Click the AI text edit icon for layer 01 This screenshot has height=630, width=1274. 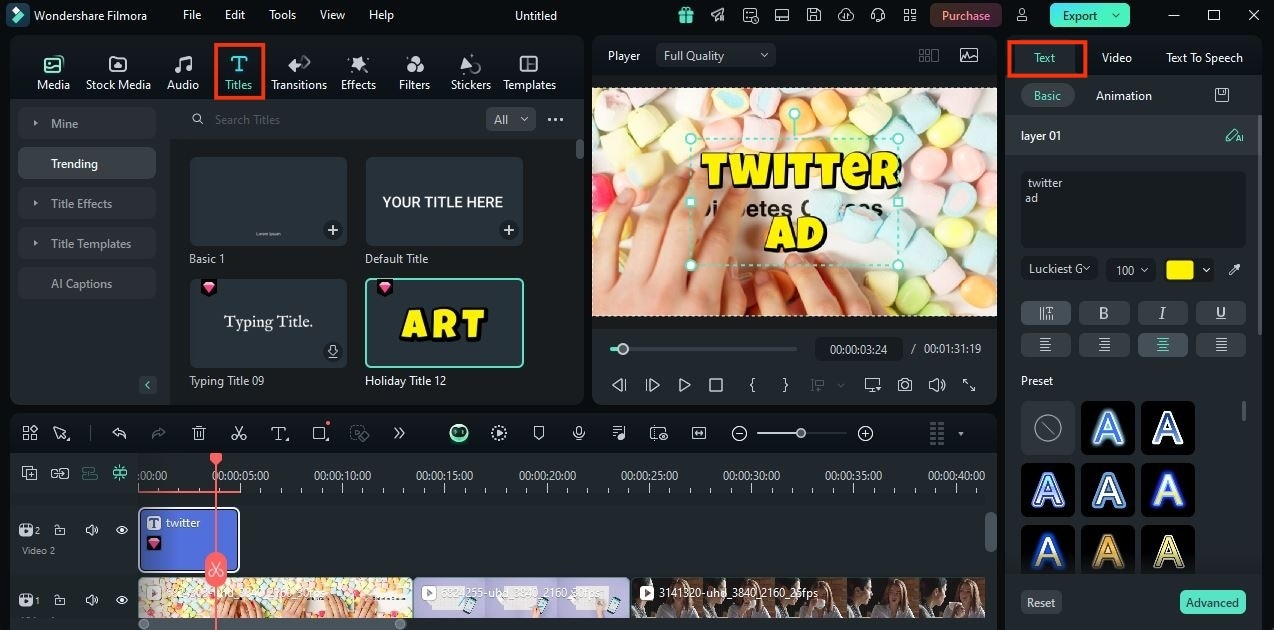click(x=1234, y=136)
